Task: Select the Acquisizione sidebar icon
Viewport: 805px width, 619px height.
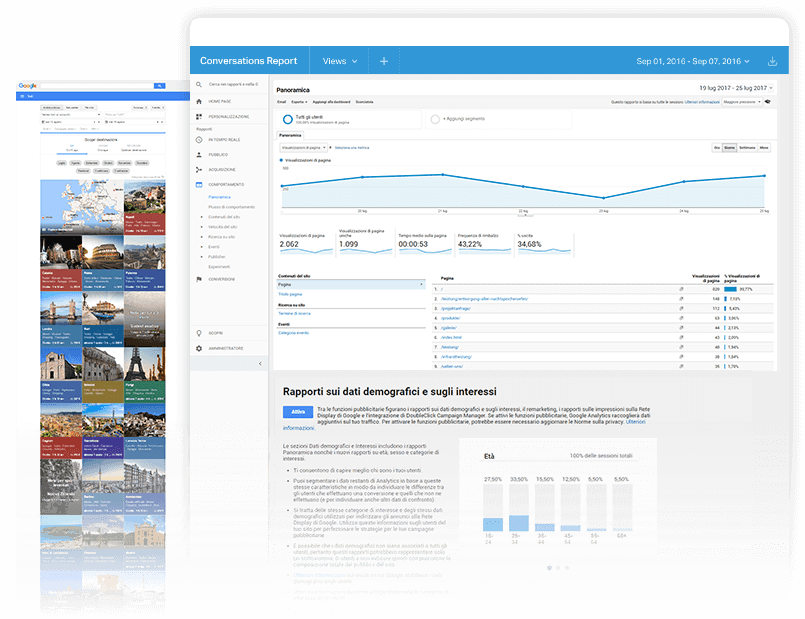Action: (199, 170)
